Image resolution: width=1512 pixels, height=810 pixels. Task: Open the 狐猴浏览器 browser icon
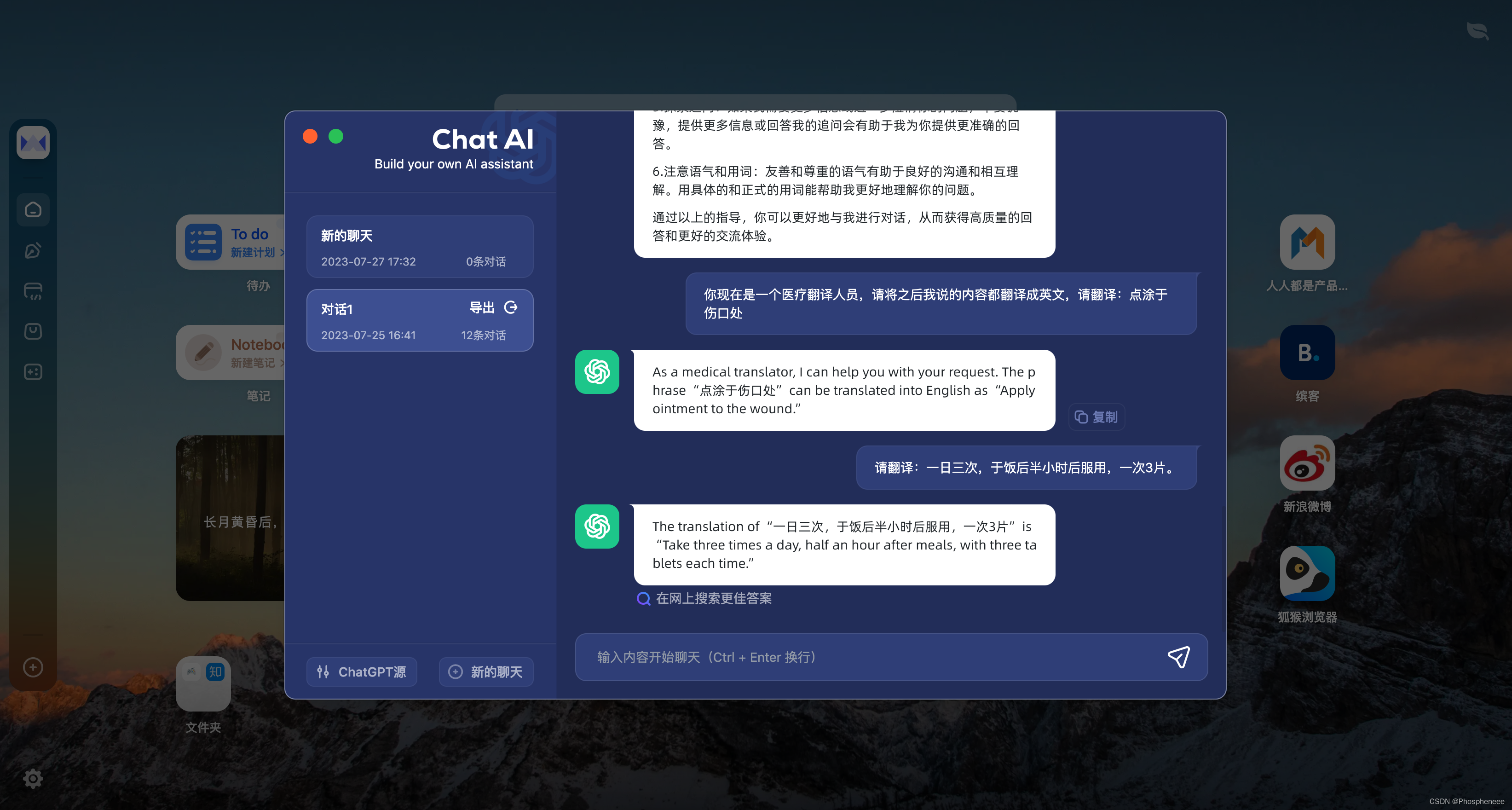click(x=1307, y=573)
